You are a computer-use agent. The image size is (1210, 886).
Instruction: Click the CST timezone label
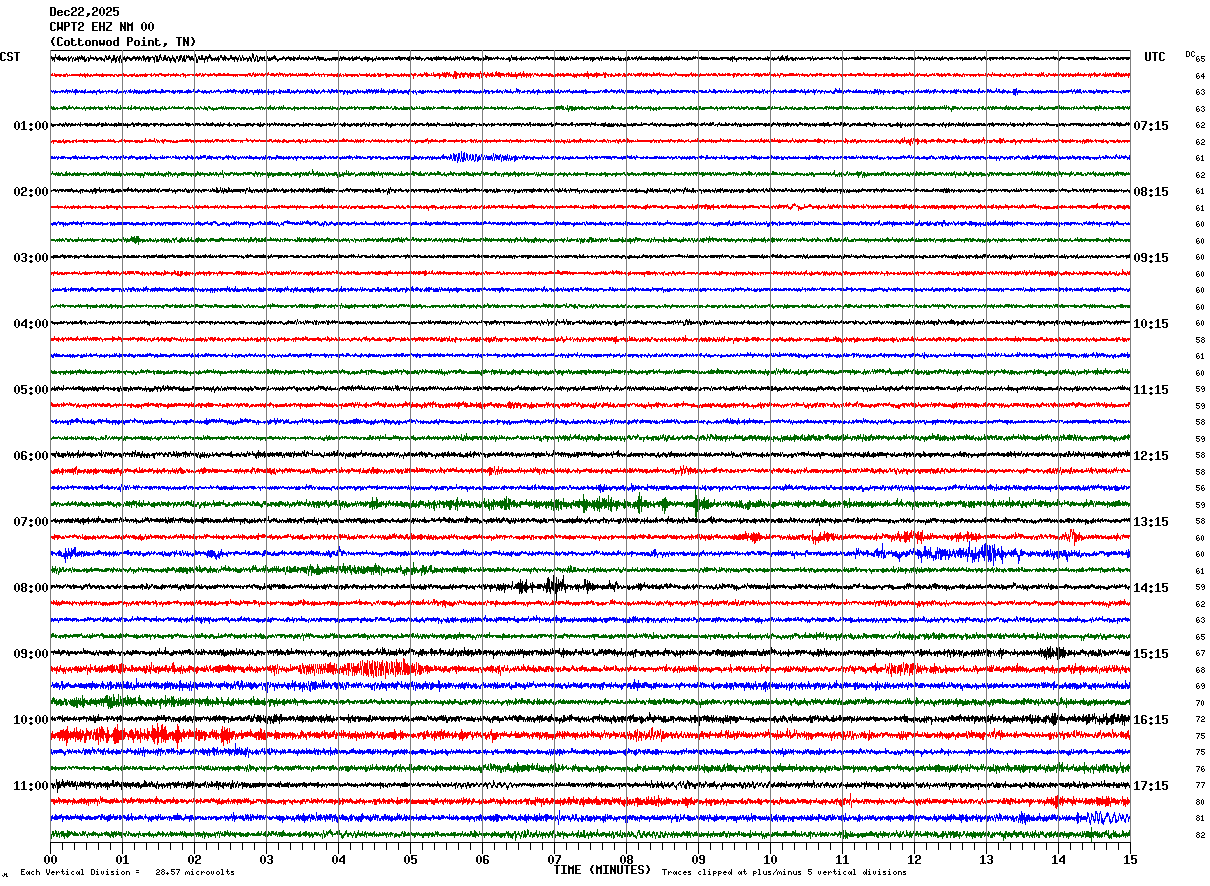coord(10,57)
